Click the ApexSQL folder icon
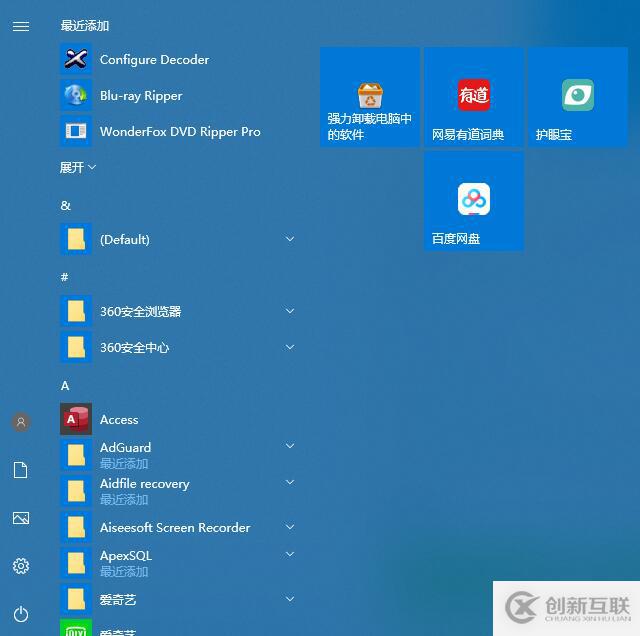 [76, 563]
